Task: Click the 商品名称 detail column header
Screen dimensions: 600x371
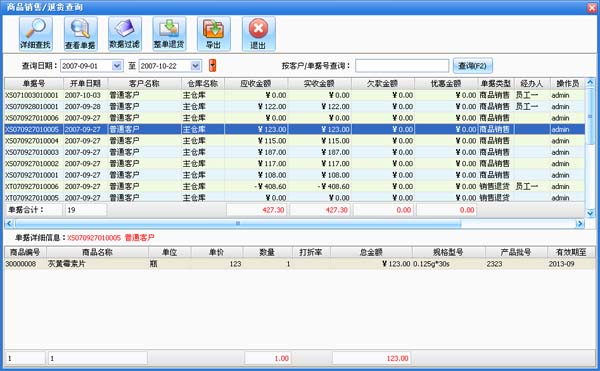Action: [97, 252]
